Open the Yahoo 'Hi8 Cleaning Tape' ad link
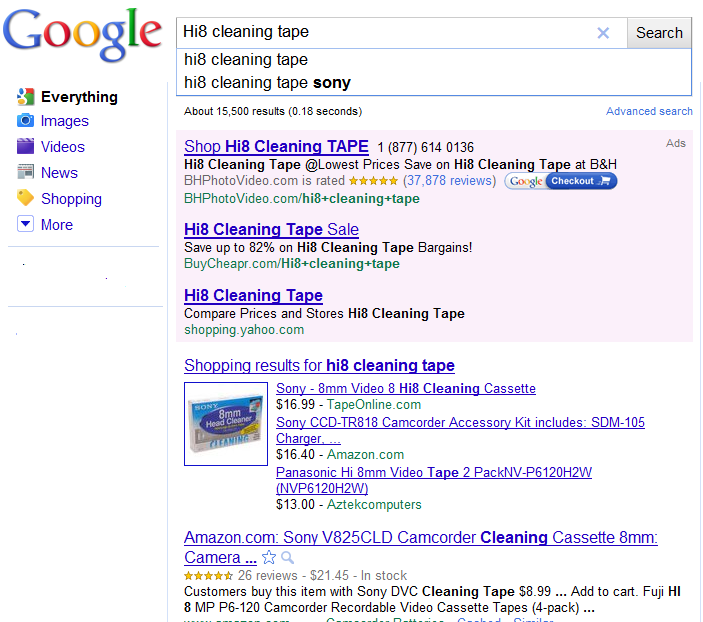Screen dimensions: 703x622 pyautogui.click(x=253, y=295)
